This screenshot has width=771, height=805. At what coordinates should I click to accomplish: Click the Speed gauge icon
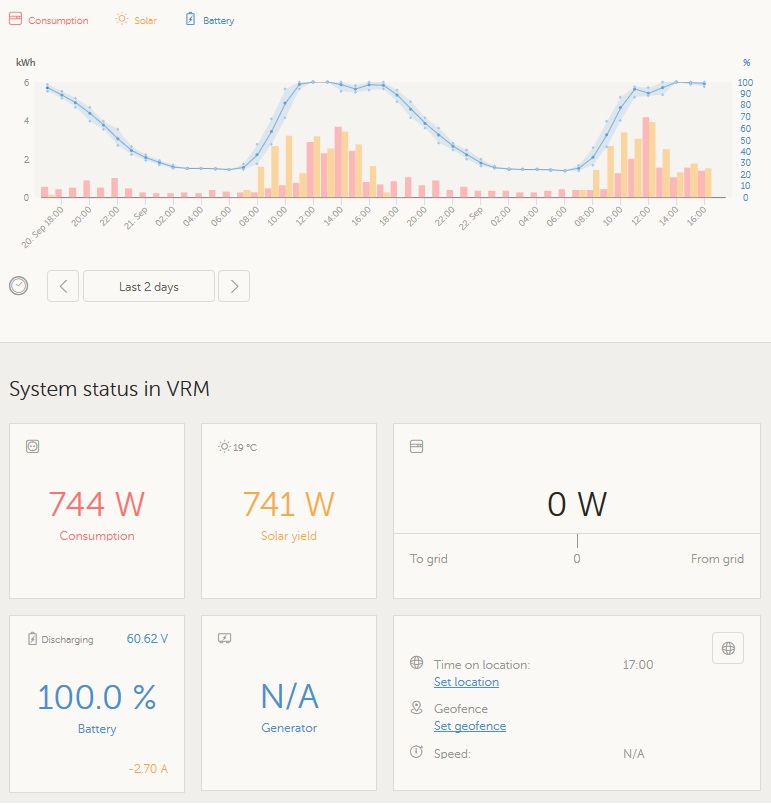[x=416, y=752]
